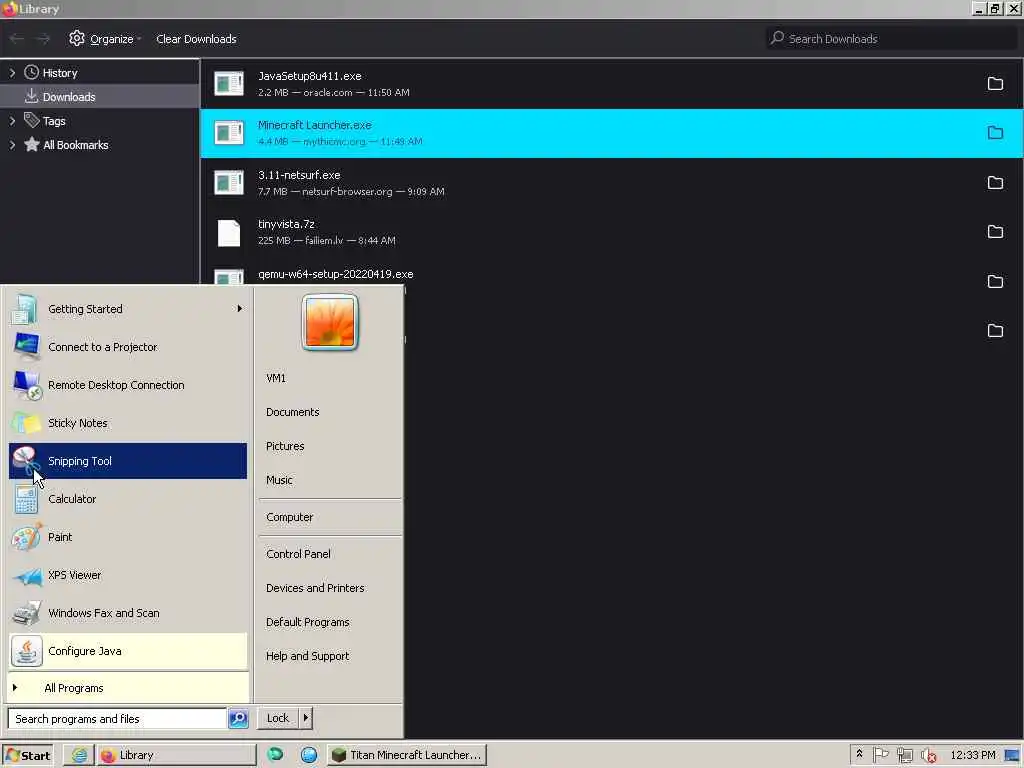1024x768 pixels.
Task: Click the Start button
Action: point(27,755)
